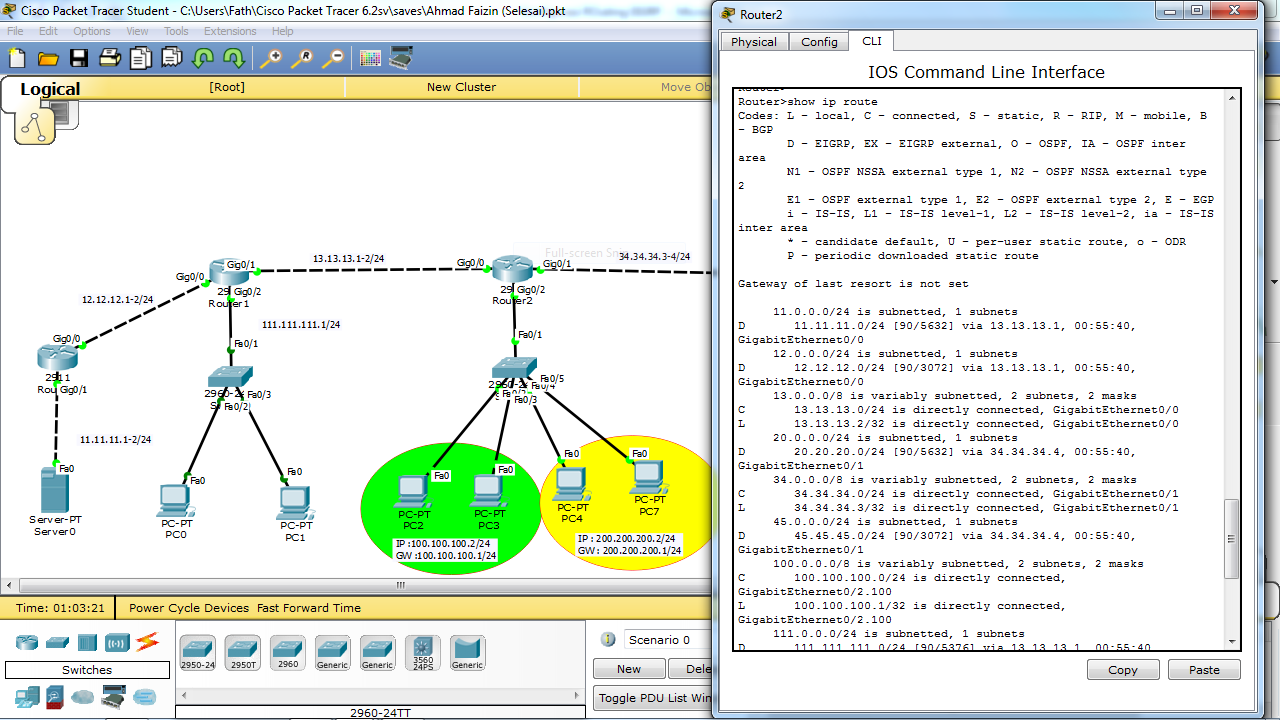Click the Paste button in Router2 CLI
The height and width of the screenshot is (720, 1280).
coord(1204,670)
